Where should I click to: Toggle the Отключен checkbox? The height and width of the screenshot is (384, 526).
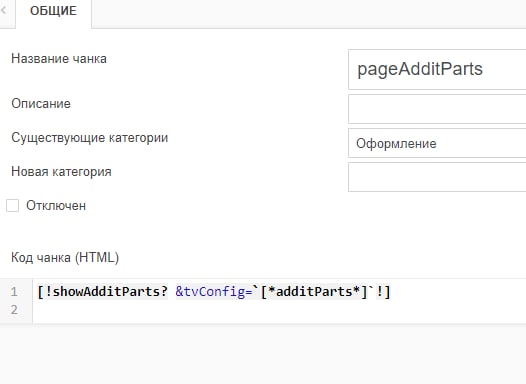pos(13,206)
